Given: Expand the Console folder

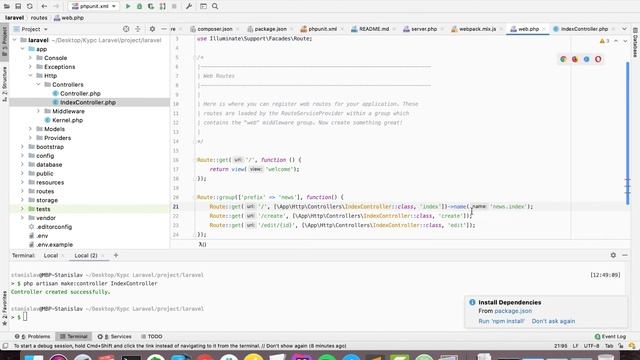Looking at the screenshot, I should click(30, 58).
